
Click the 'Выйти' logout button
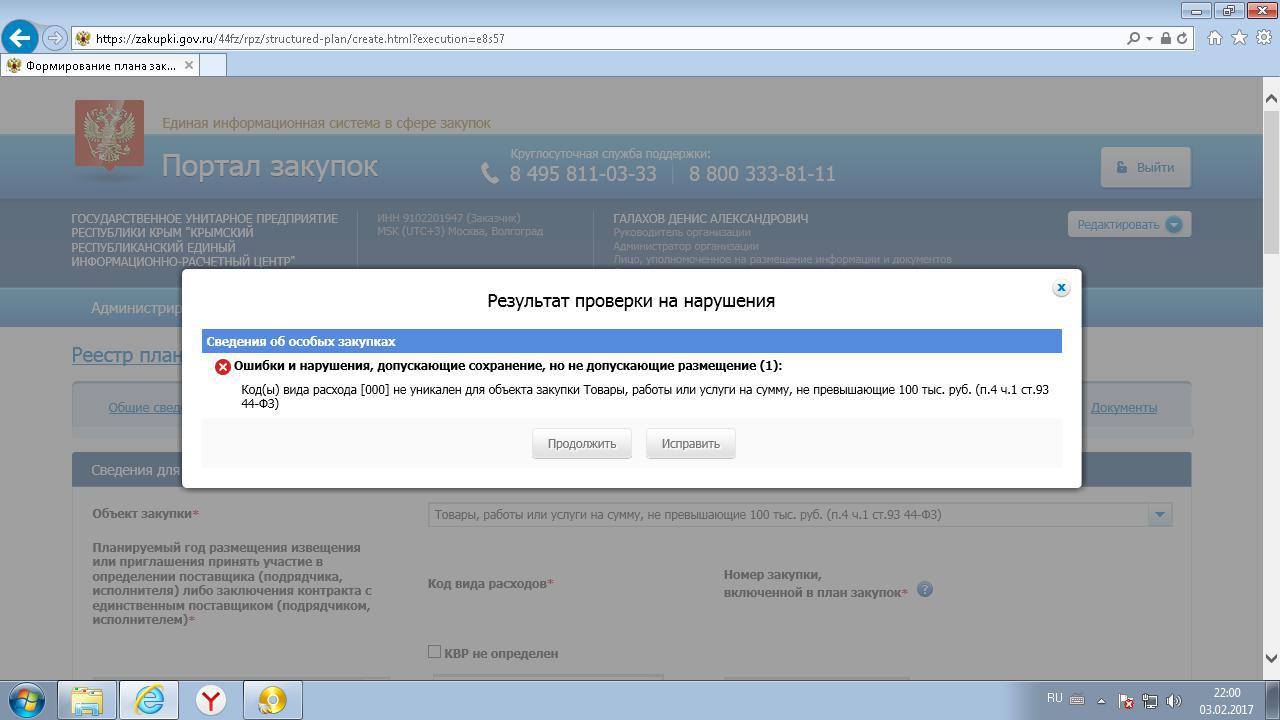click(1145, 167)
